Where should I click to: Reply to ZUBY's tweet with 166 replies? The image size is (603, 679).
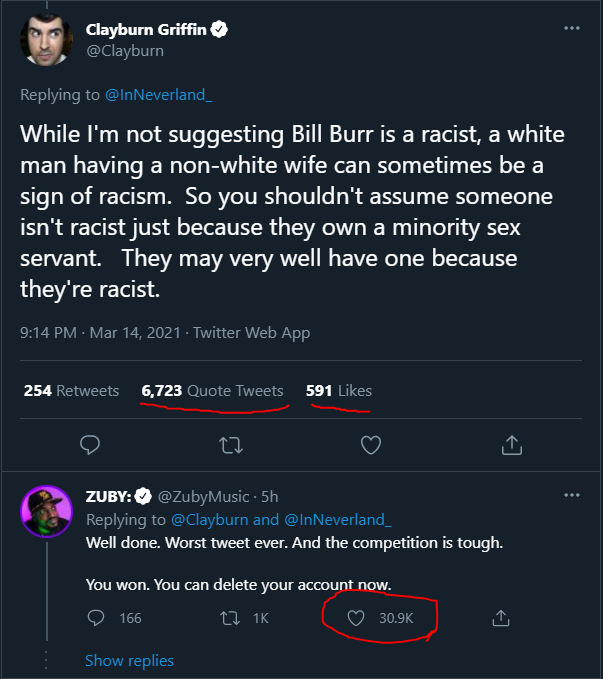click(96, 618)
